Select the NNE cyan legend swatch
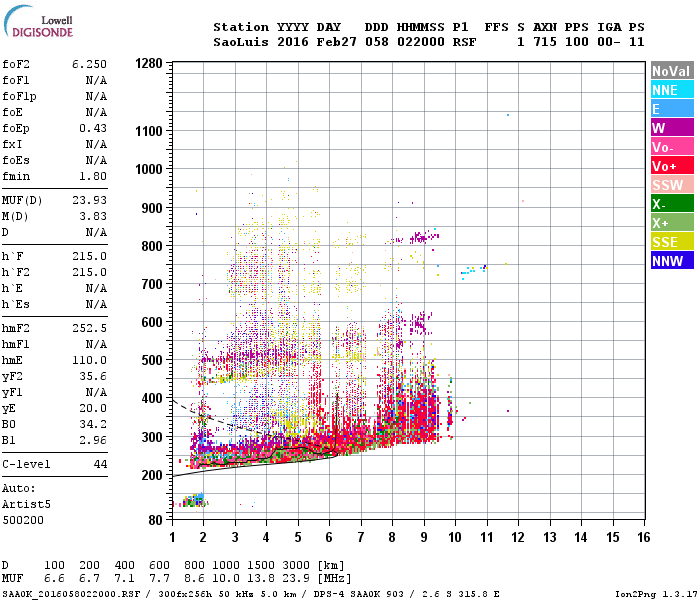This screenshot has height=600, width=700. 672,90
